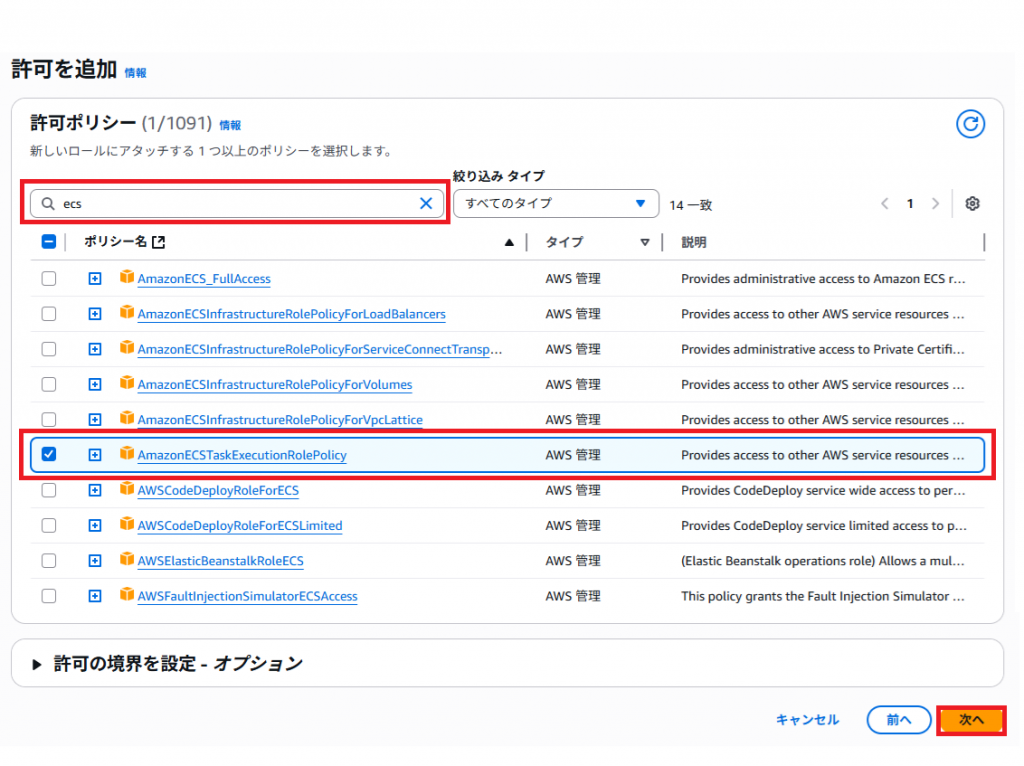This screenshot has height=766, width=1024.
Task: Click the 次へ button
Action: 971,720
